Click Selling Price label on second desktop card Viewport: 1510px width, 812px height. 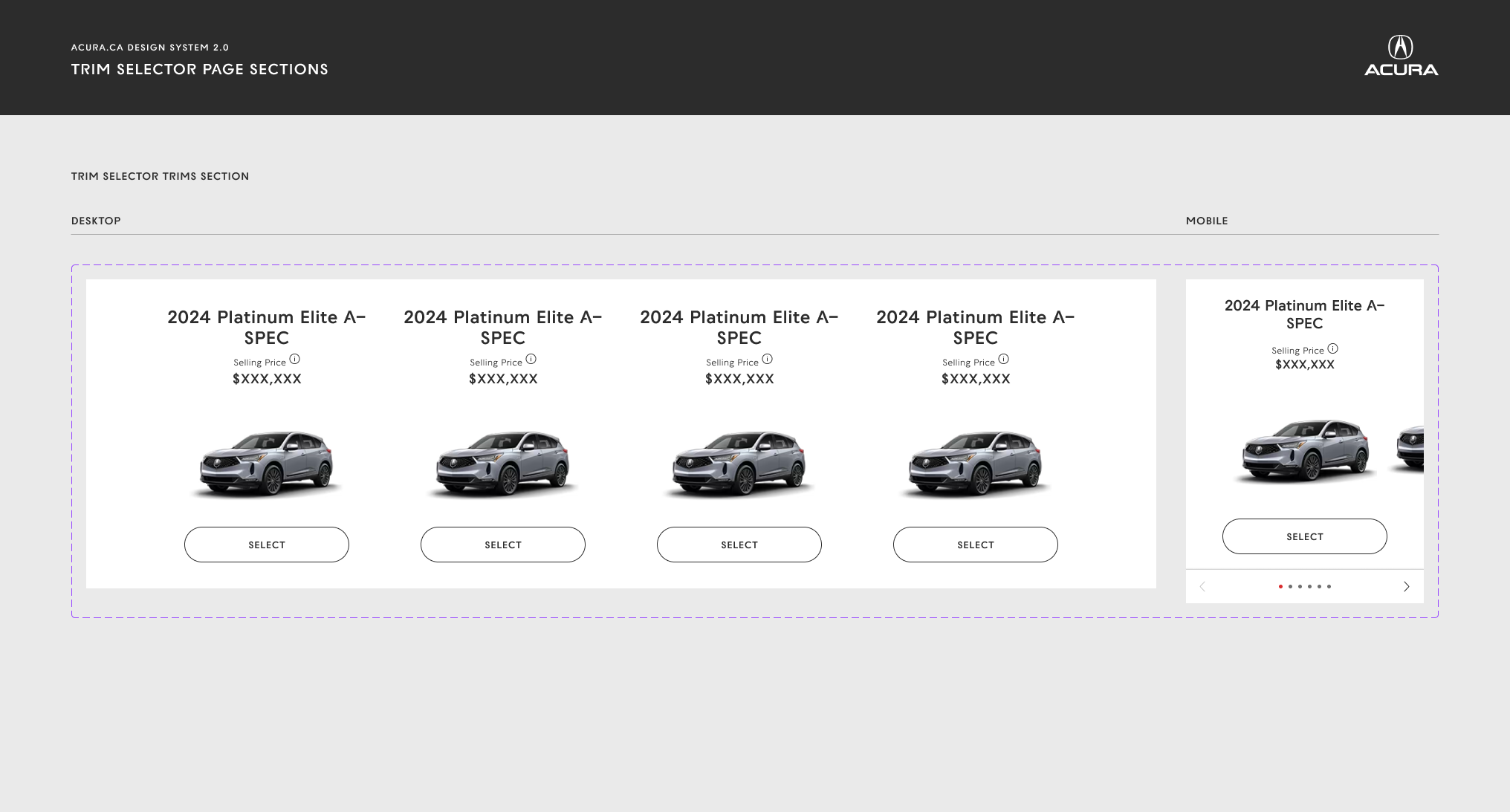(496, 363)
